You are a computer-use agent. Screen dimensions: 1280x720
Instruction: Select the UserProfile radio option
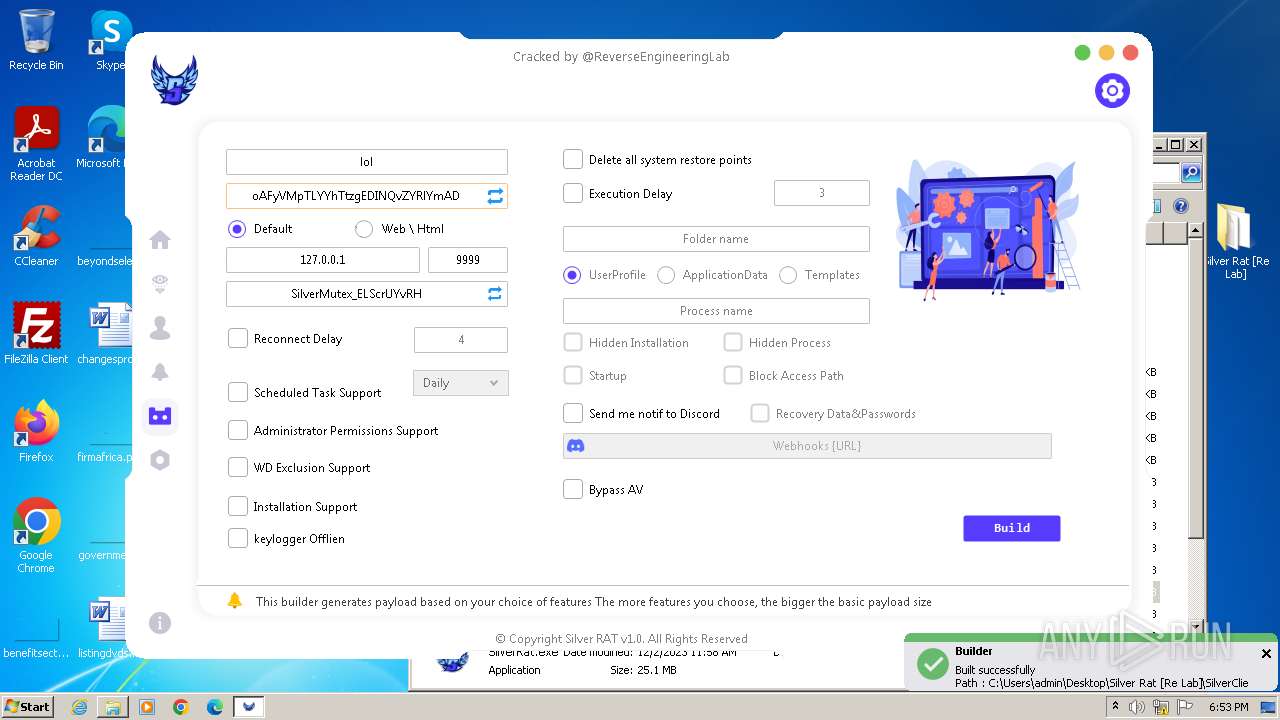coord(572,275)
